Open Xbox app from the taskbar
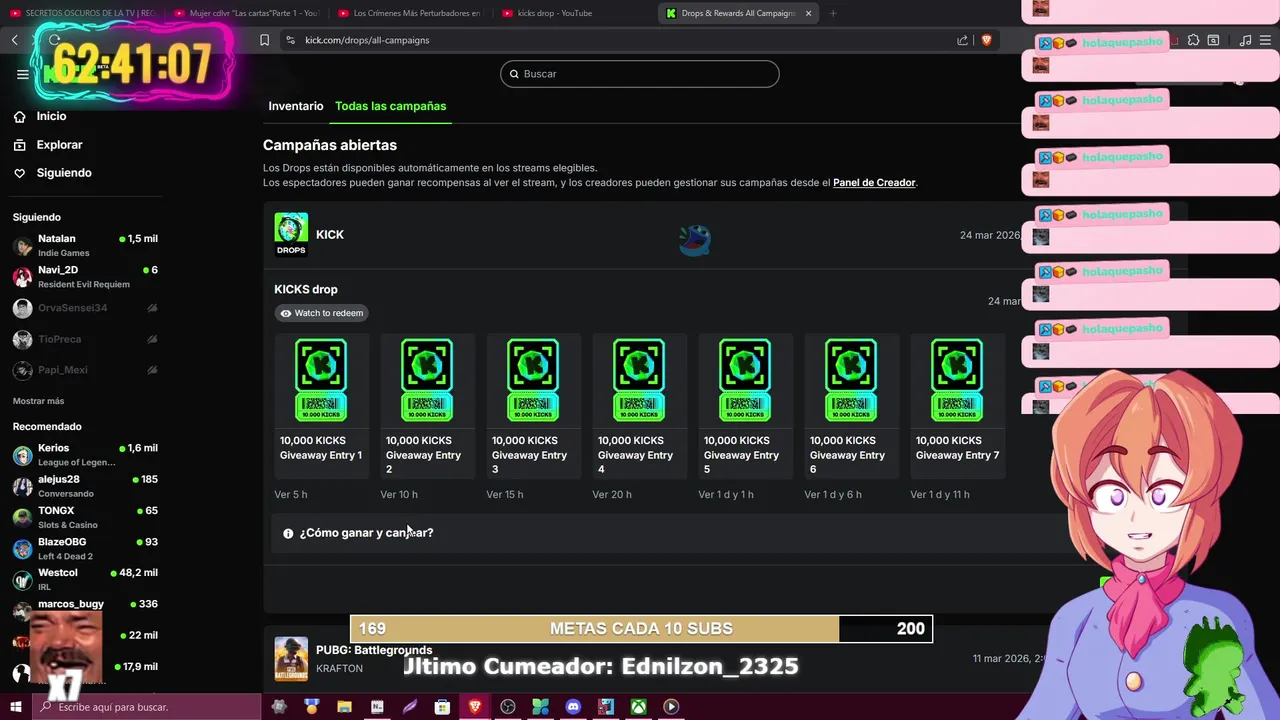The image size is (1280, 720). pos(638,707)
